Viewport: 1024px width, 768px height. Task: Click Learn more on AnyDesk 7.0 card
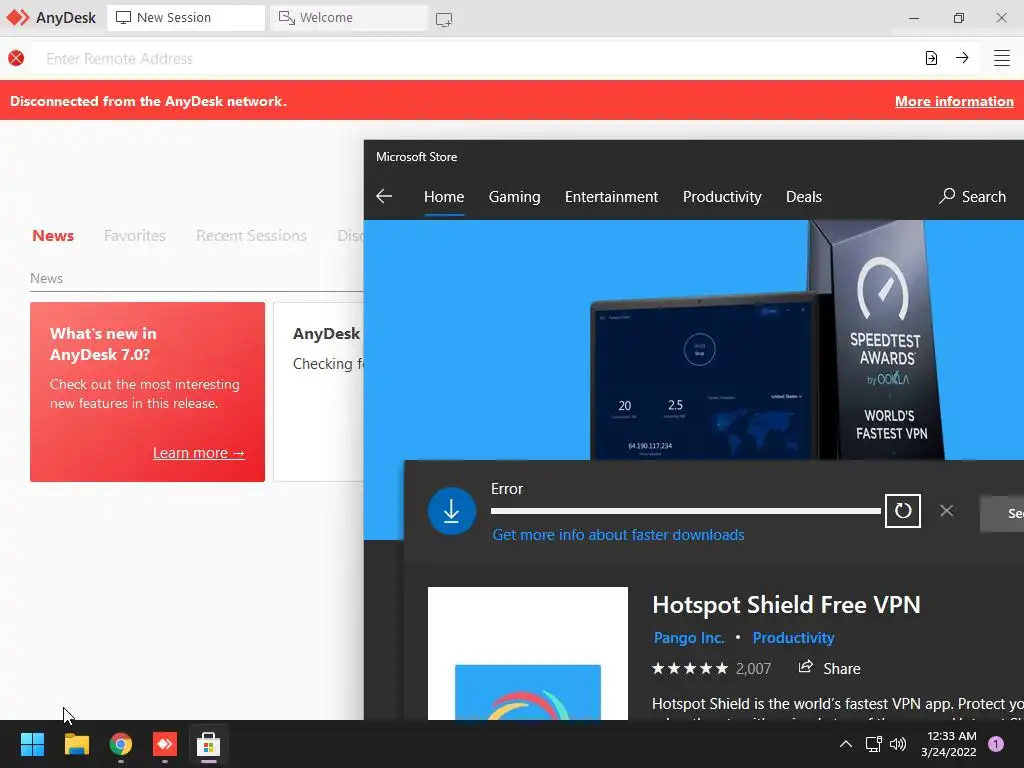coord(199,453)
